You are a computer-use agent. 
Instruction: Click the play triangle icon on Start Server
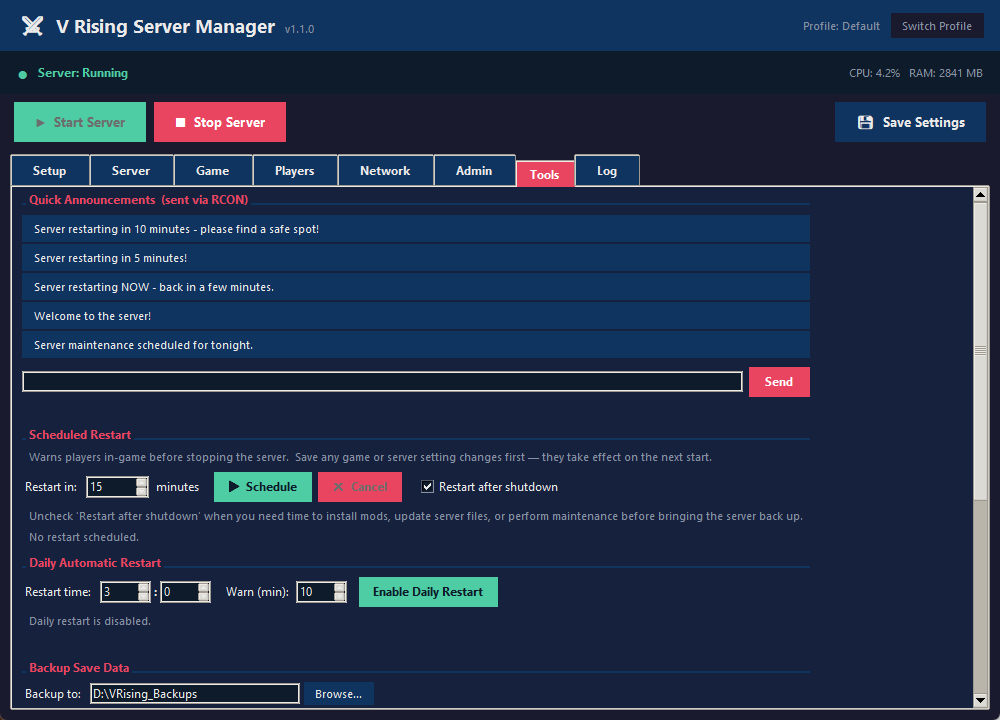[40, 122]
